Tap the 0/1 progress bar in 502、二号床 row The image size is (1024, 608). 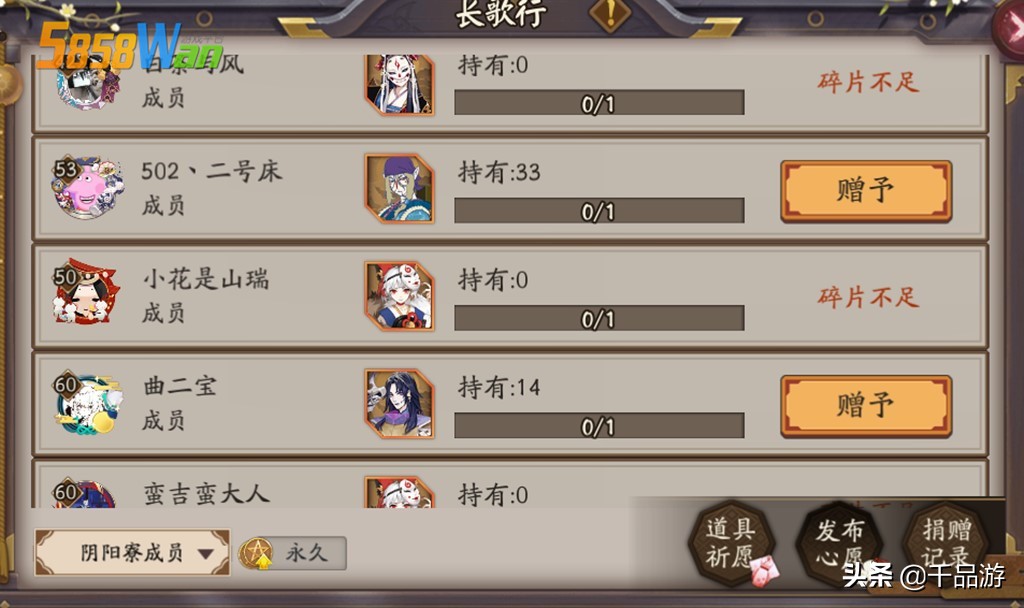[599, 211]
